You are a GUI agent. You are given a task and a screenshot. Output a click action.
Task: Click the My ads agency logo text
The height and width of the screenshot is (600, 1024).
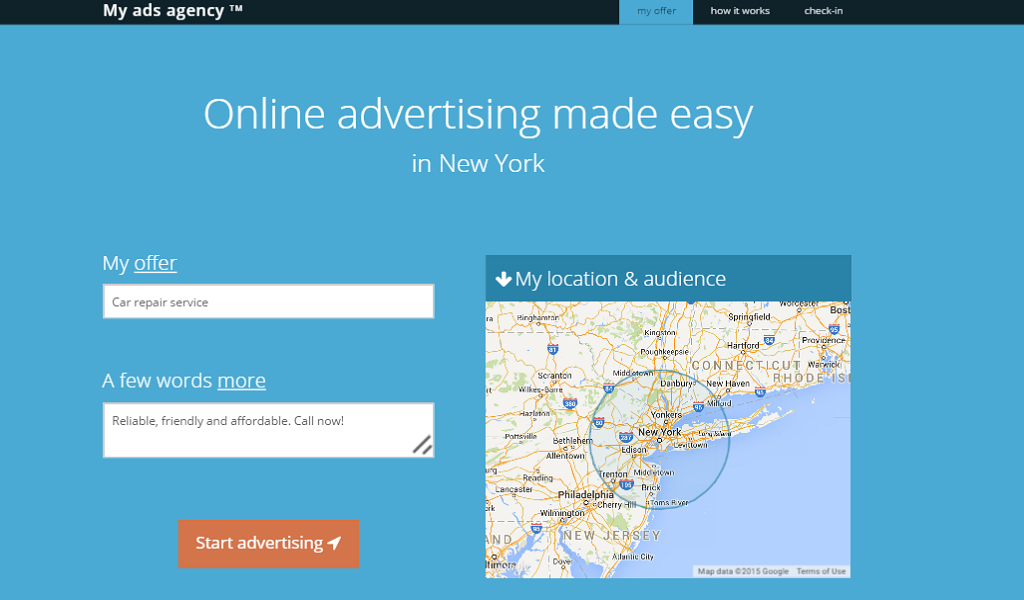[172, 11]
